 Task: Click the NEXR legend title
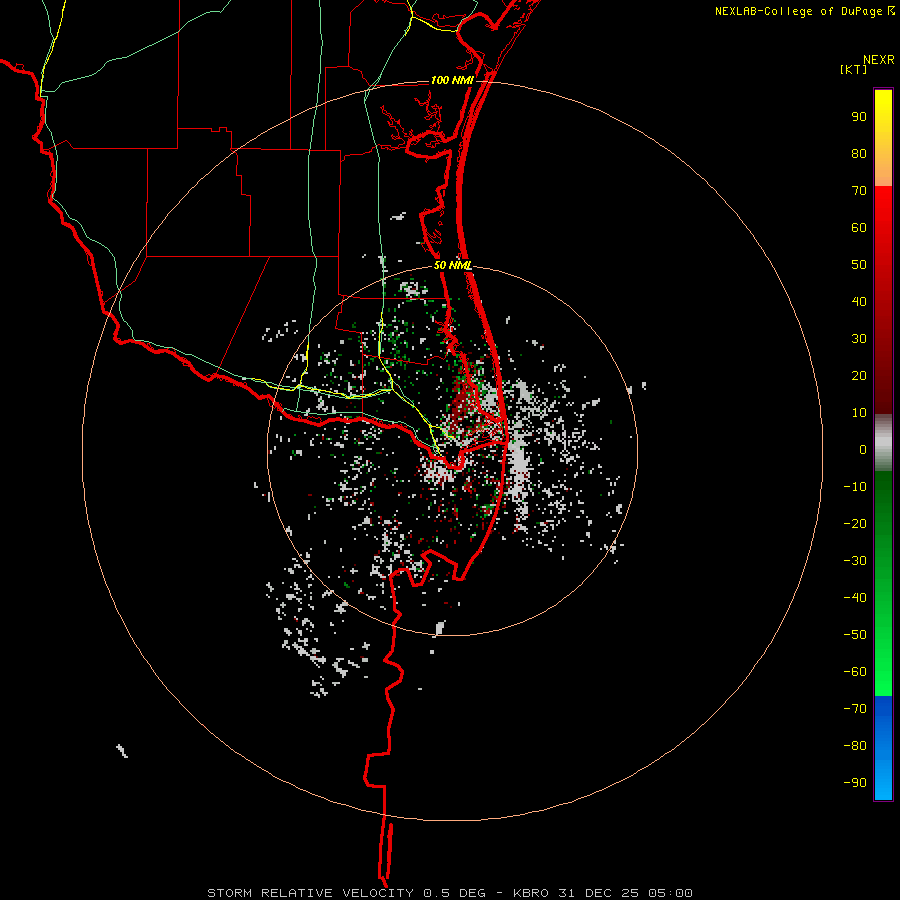click(x=878, y=60)
